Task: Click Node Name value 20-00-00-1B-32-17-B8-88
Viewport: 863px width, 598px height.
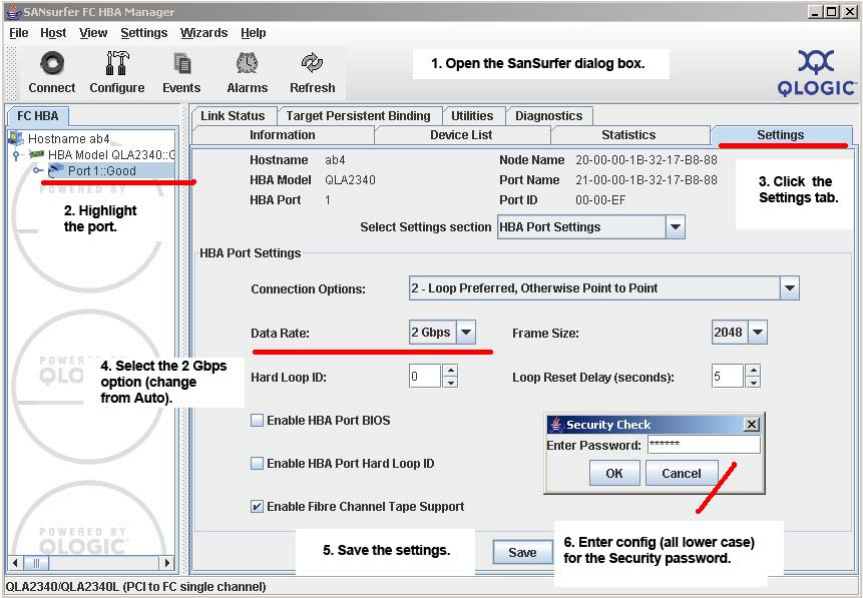Action: click(646, 160)
